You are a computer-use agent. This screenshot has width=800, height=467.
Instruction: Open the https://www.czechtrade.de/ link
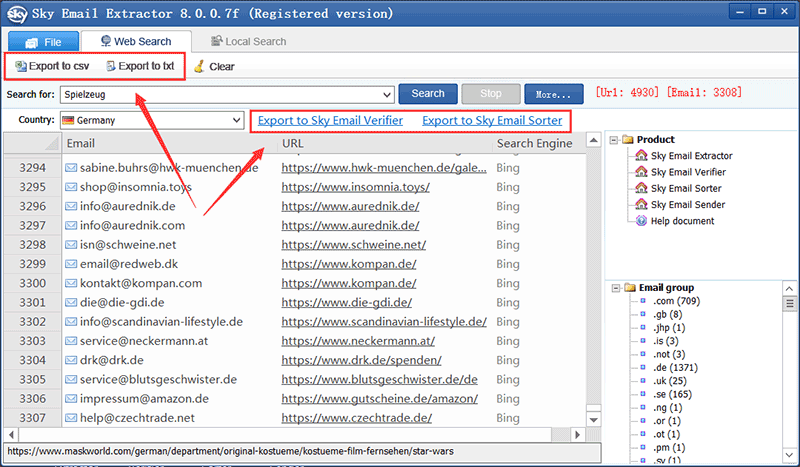pos(356,418)
